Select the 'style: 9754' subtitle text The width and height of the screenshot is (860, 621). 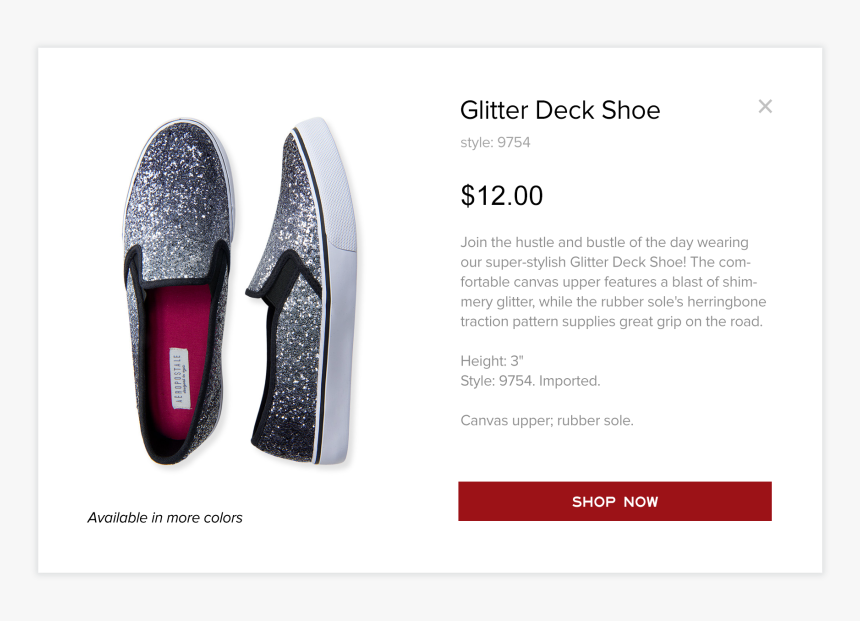495,143
